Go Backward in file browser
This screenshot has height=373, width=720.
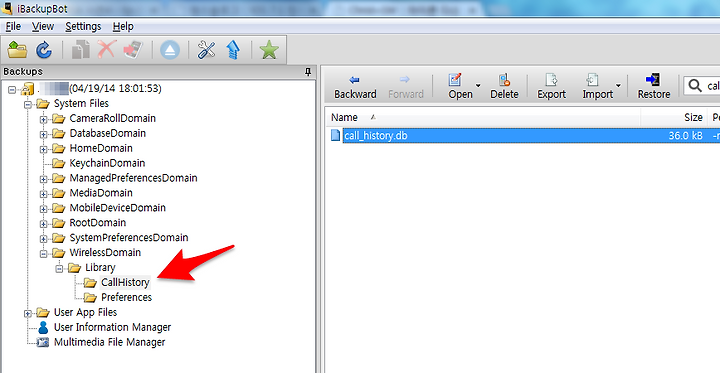[355, 87]
